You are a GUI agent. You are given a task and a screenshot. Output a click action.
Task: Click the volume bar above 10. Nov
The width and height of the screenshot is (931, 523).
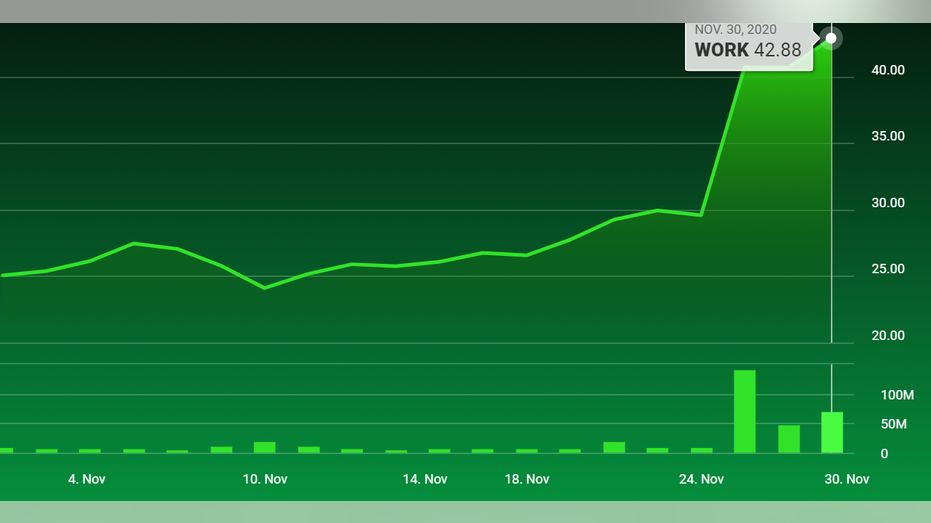pos(265,448)
